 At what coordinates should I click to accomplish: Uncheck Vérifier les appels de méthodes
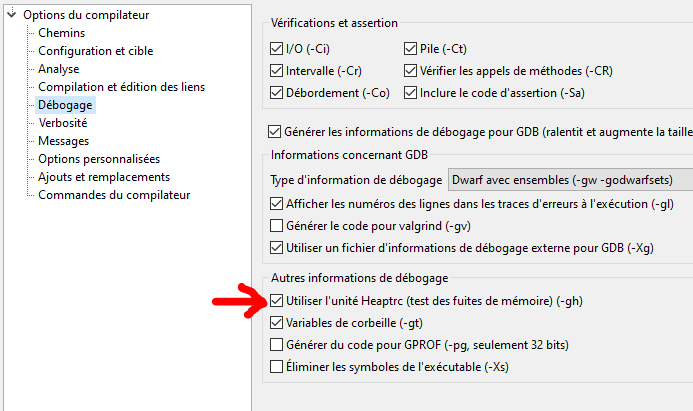click(x=411, y=71)
